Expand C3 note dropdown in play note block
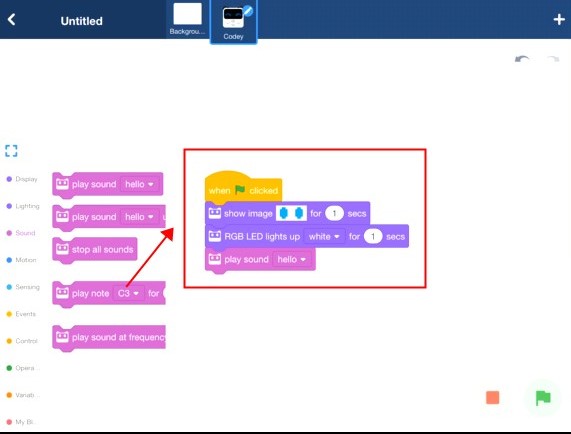 [x=128, y=293]
